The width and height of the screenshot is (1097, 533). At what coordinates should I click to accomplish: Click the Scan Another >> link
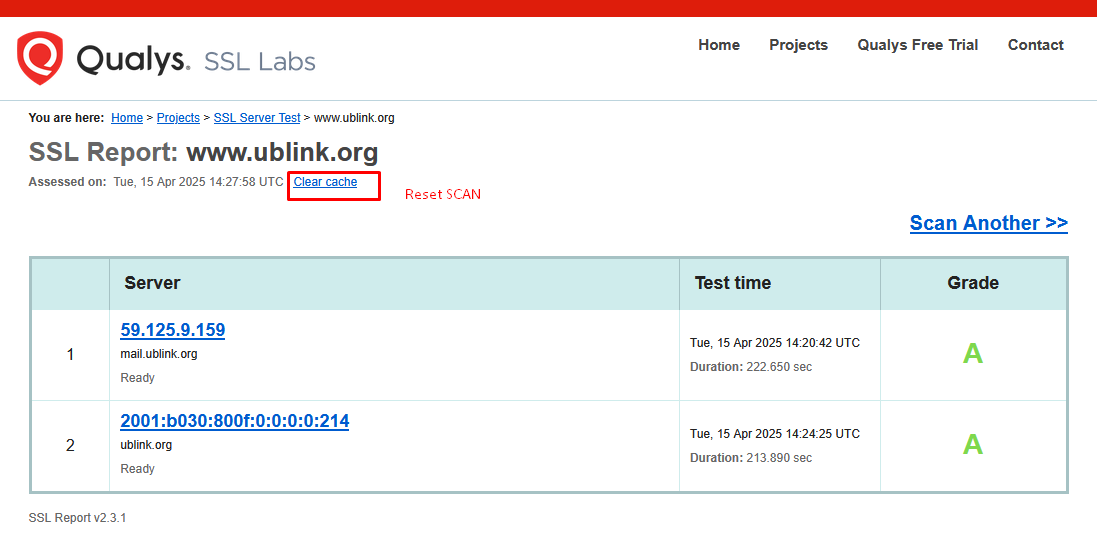988,223
